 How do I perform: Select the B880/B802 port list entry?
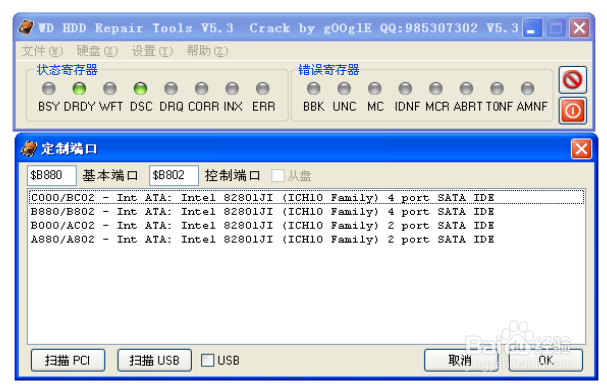[306, 211]
